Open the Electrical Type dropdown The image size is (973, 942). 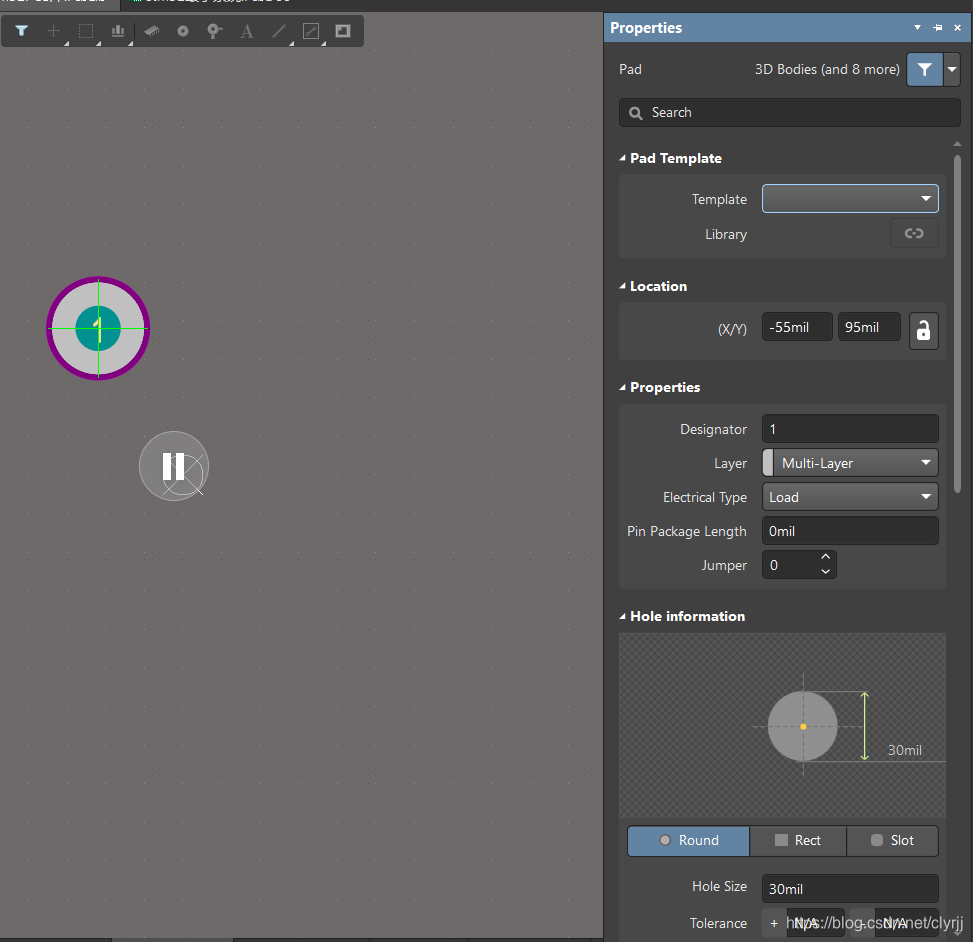point(850,497)
